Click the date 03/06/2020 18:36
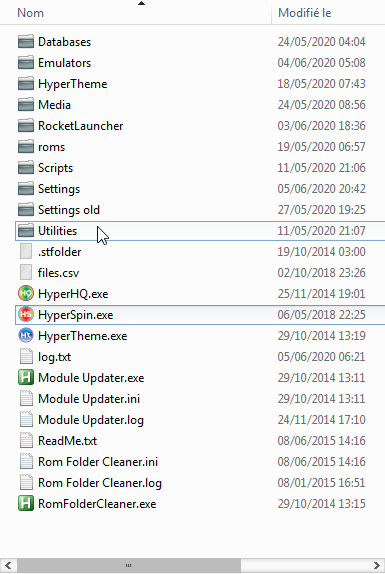 point(321,126)
